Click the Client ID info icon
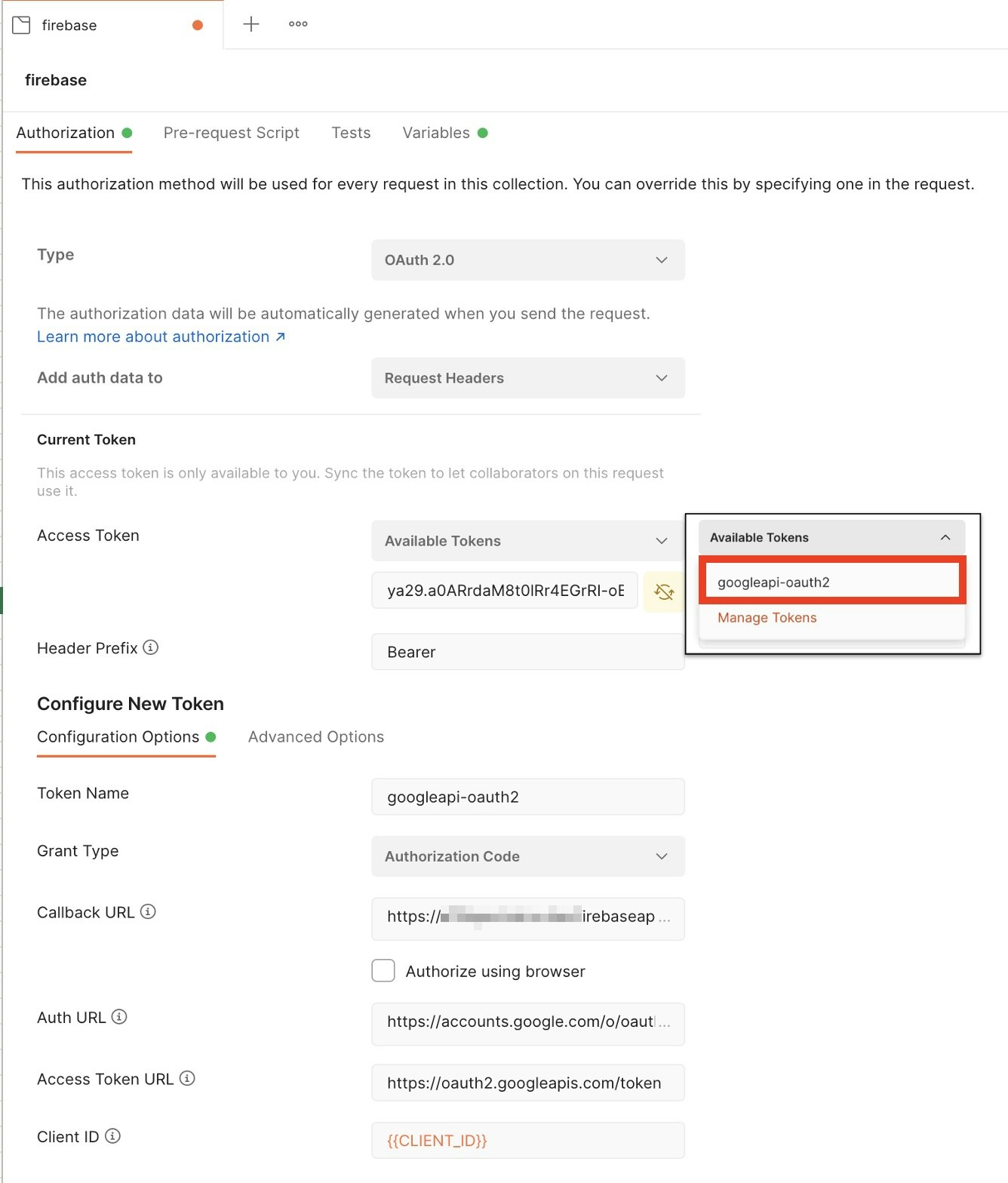Screen dimensions: 1008x1183 click(112, 1135)
